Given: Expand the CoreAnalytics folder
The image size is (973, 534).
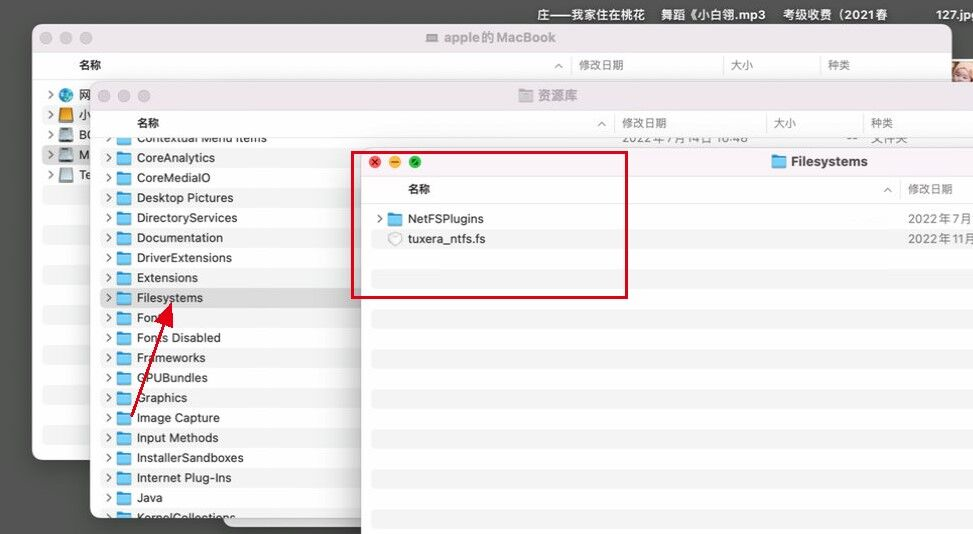Looking at the screenshot, I should 109,158.
